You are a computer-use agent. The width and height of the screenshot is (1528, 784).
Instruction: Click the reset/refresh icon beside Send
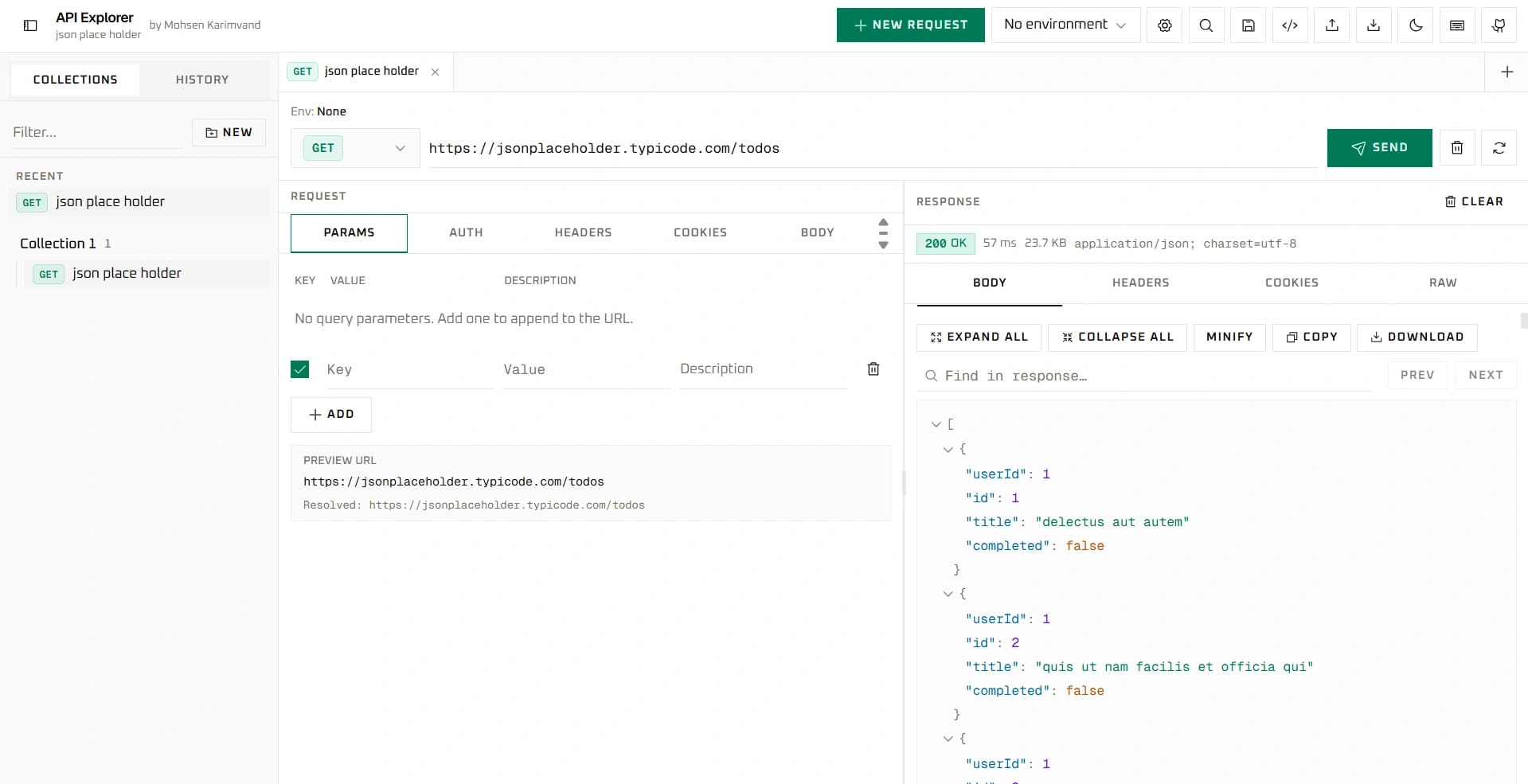pos(1499,148)
